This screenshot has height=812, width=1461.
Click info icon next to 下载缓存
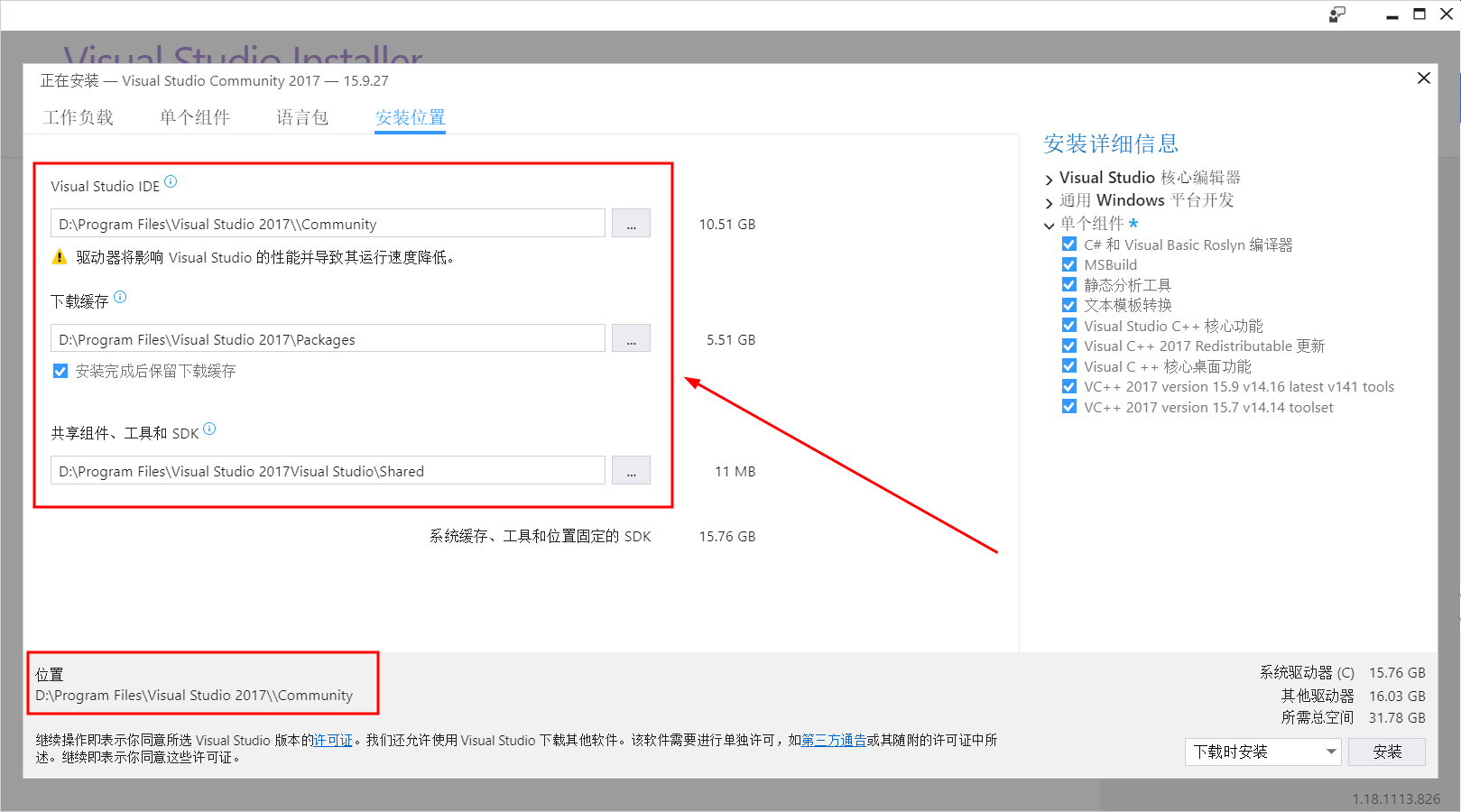pos(120,297)
